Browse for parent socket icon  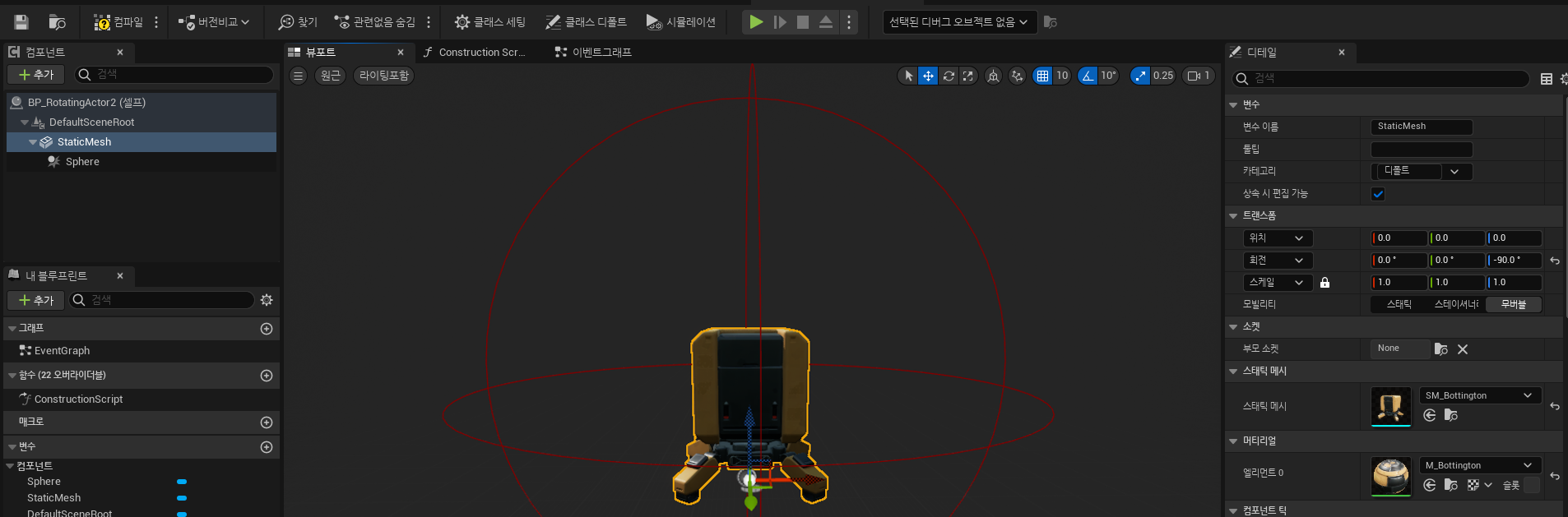click(1441, 349)
